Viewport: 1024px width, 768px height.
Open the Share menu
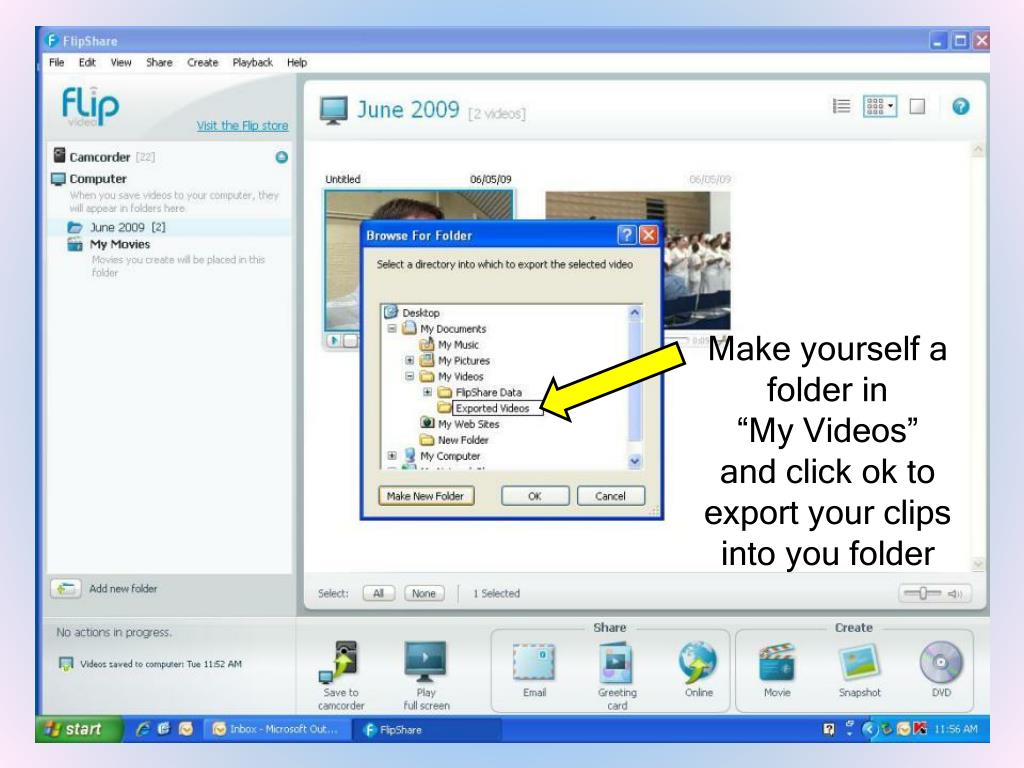pos(159,63)
